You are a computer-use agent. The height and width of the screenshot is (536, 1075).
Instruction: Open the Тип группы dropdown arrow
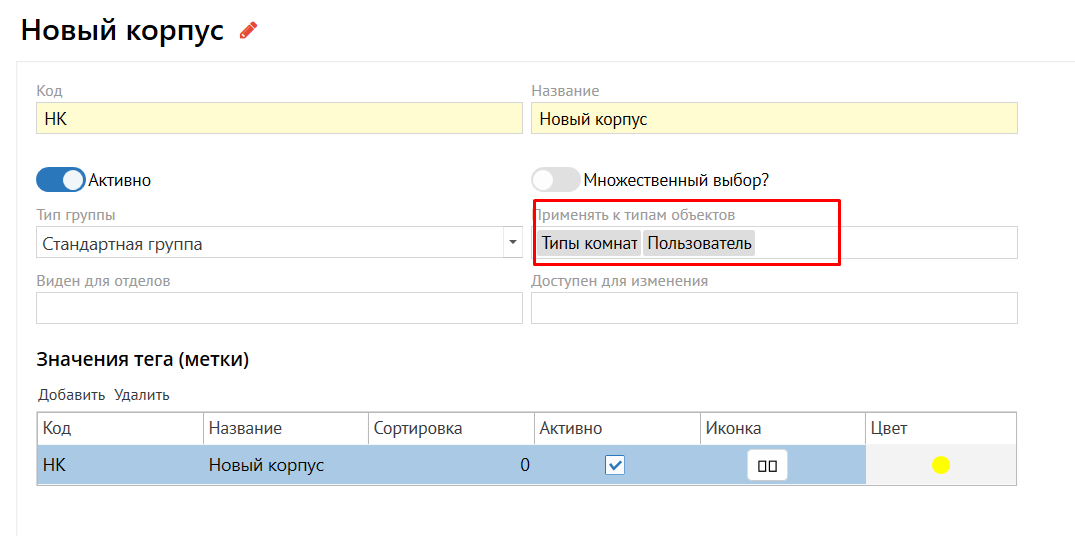512,242
